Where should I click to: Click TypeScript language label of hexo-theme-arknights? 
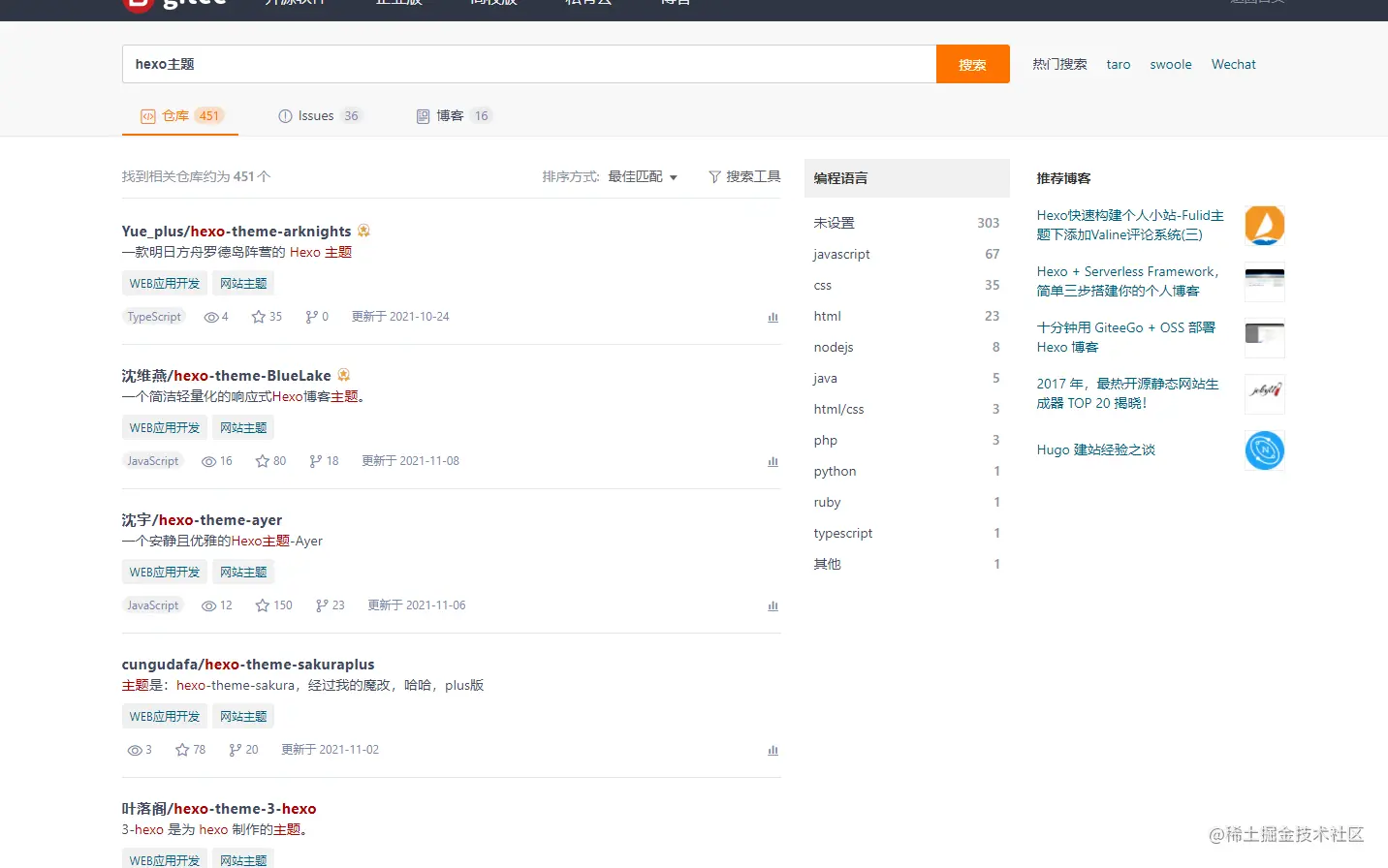click(x=154, y=317)
